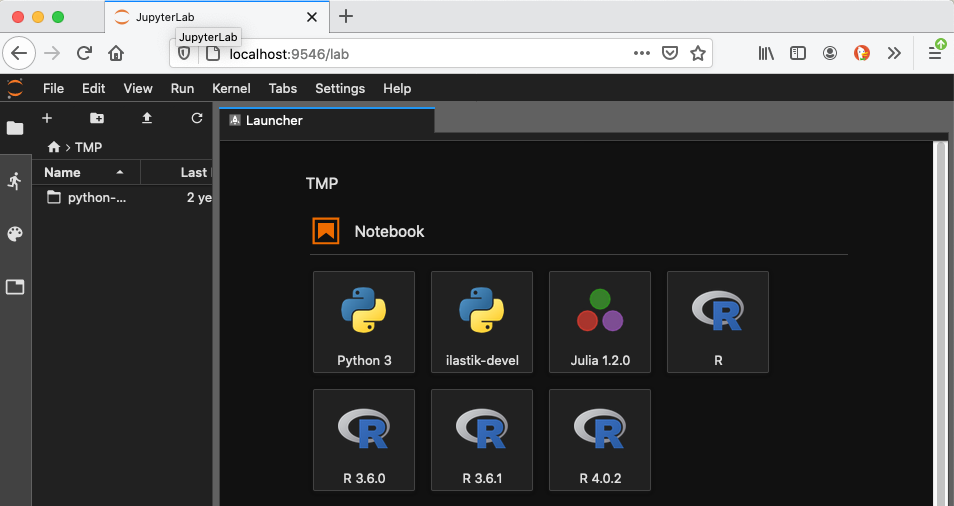Open the tracking protection shield icon

pyautogui.click(x=184, y=54)
